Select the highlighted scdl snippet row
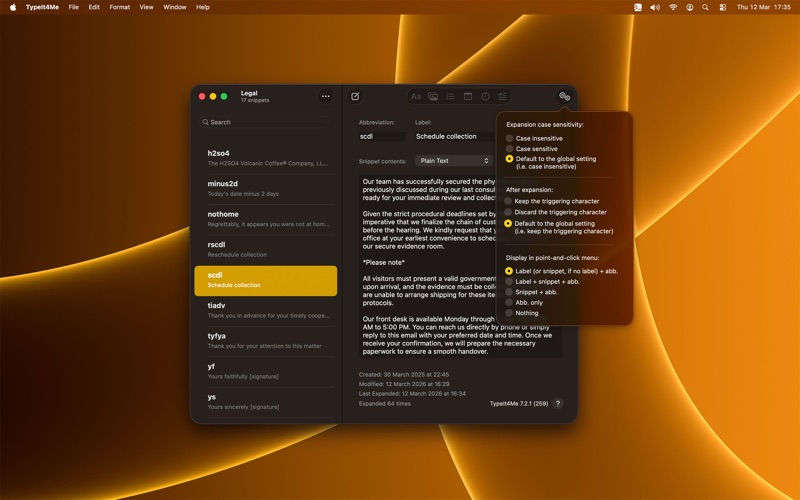Viewport: 800px width, 500px height. click(x=265, y=281)
